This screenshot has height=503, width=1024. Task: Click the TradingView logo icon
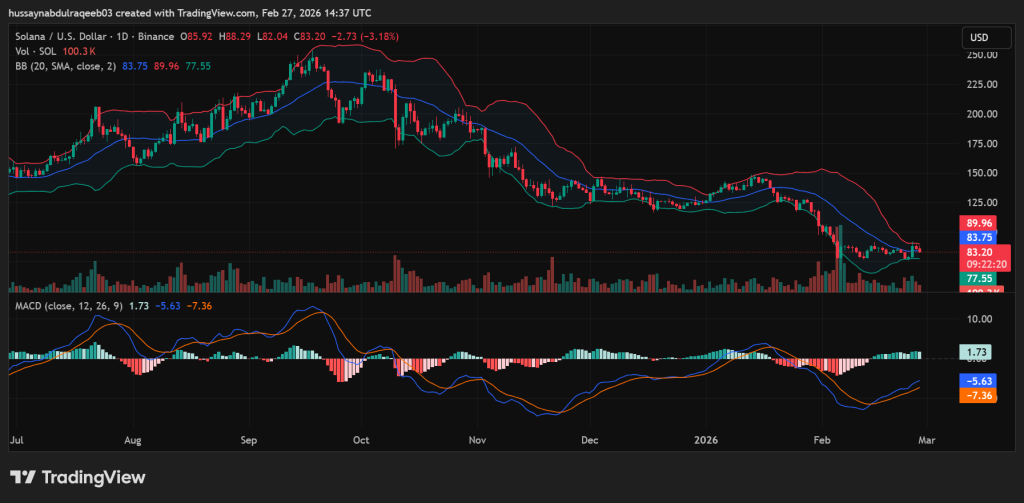24,477
